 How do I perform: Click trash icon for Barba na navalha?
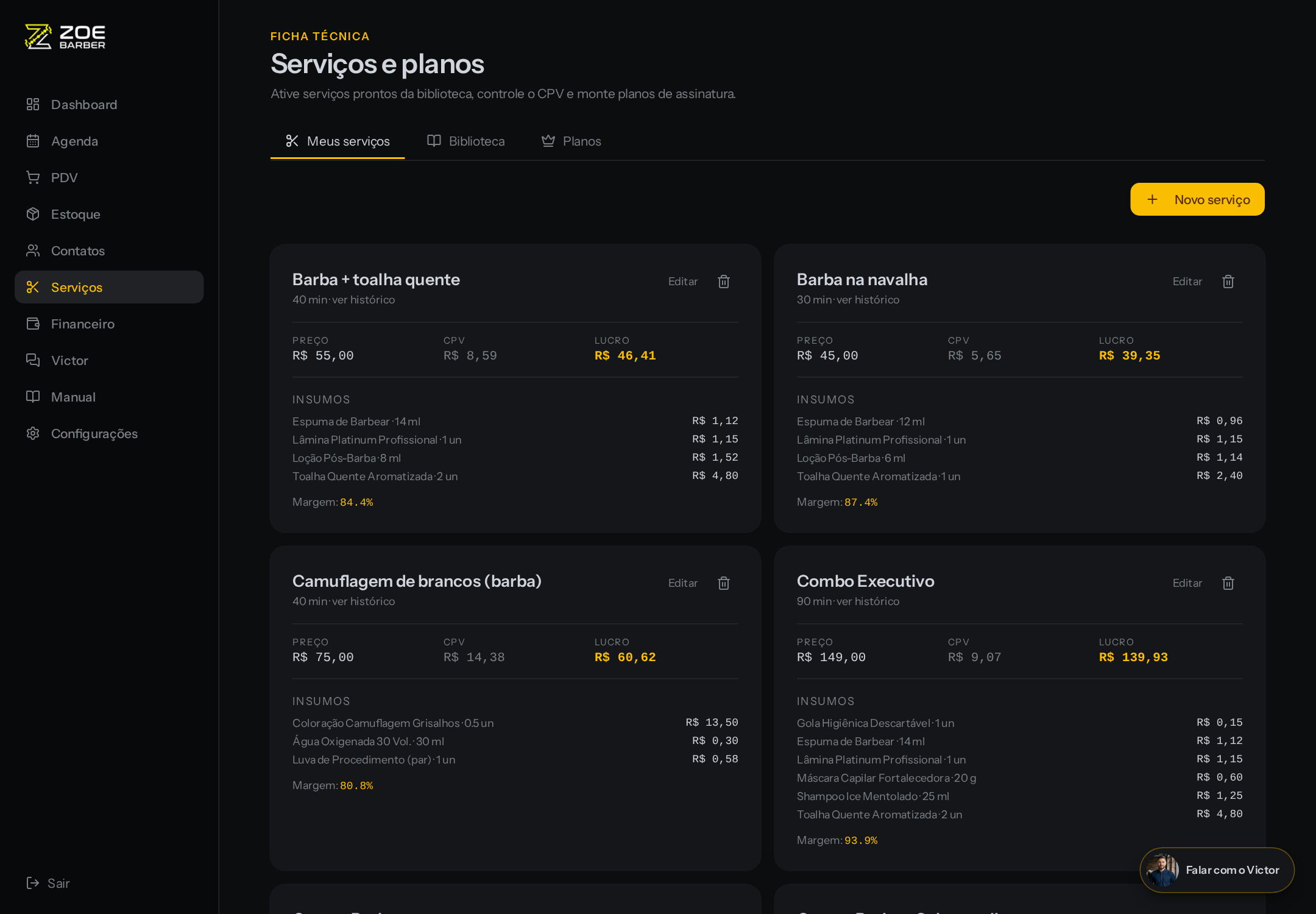click(x=1228, y=282)
